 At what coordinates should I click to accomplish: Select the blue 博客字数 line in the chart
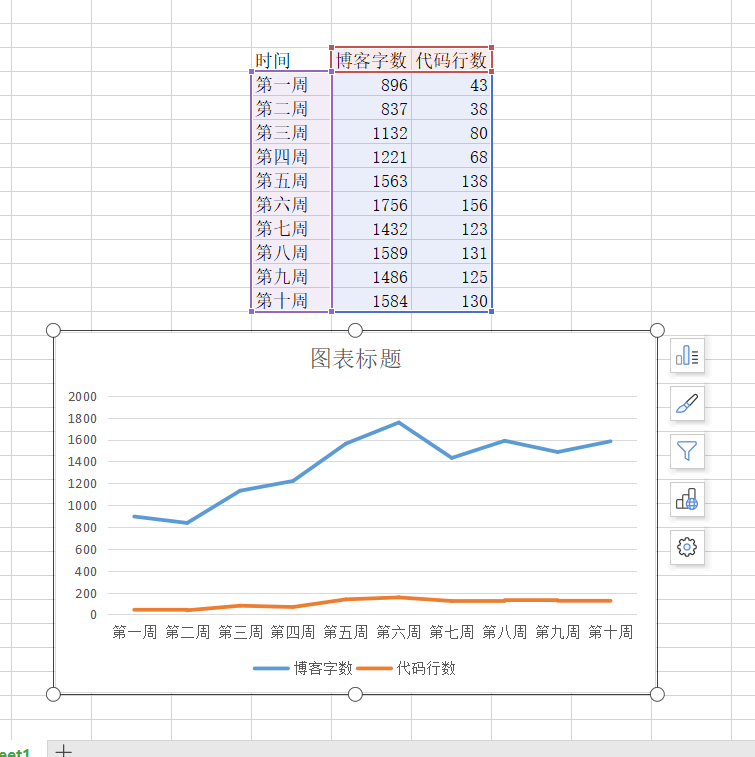pyautogui.click(x=346, y=443)
